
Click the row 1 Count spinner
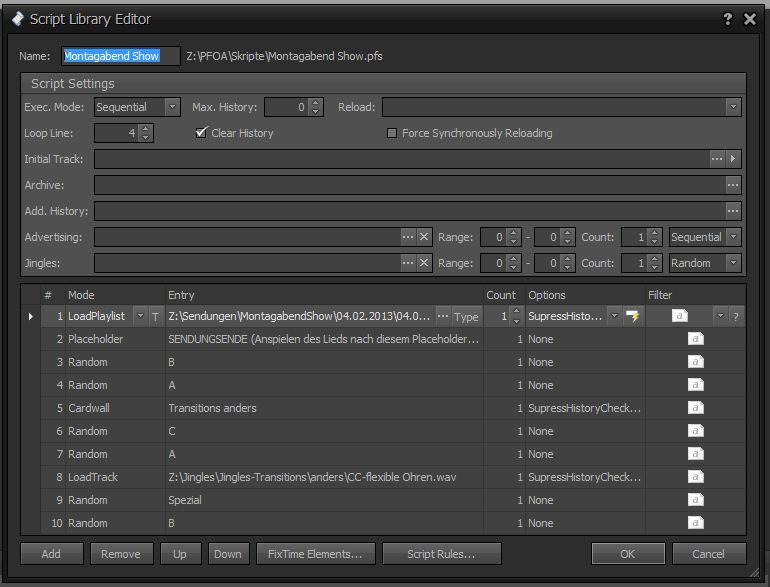coord(516,316)
